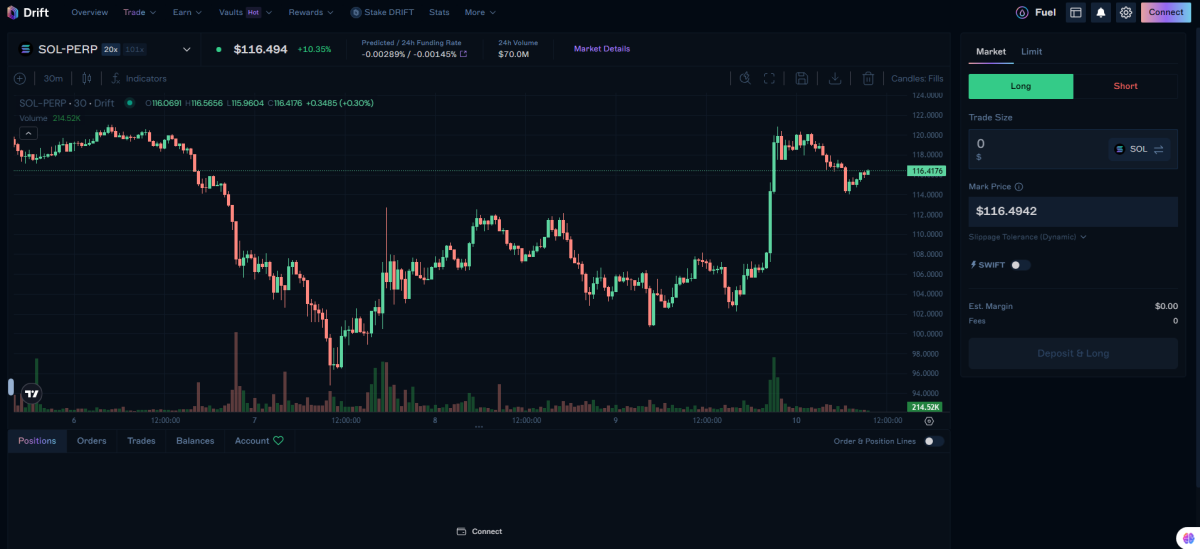This screenshot has height=549, width=1200.
Task: Open the Trades tab
Action: coord(141,441)
